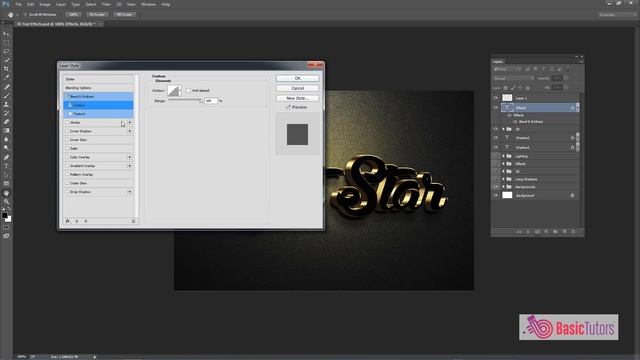Expand the Long Shadows layer group
The width and height of the screenshot is (640, 360).
pyautogui.click(x=503, y=179)
